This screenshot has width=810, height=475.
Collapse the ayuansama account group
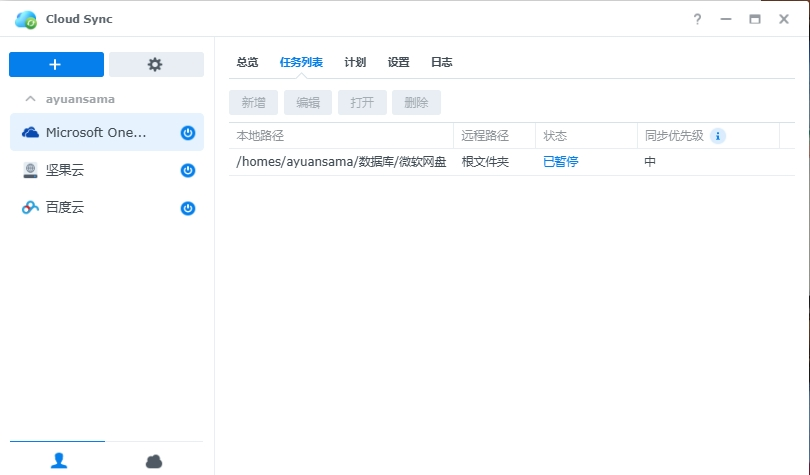click(x=30, y=99)
